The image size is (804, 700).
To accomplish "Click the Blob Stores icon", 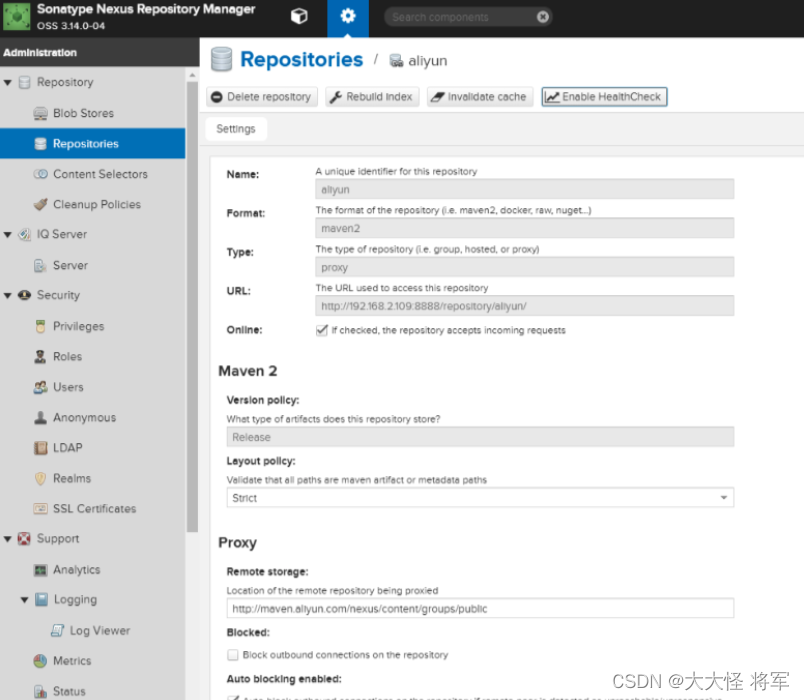I will pyautogui.click(x=41, y=113).
